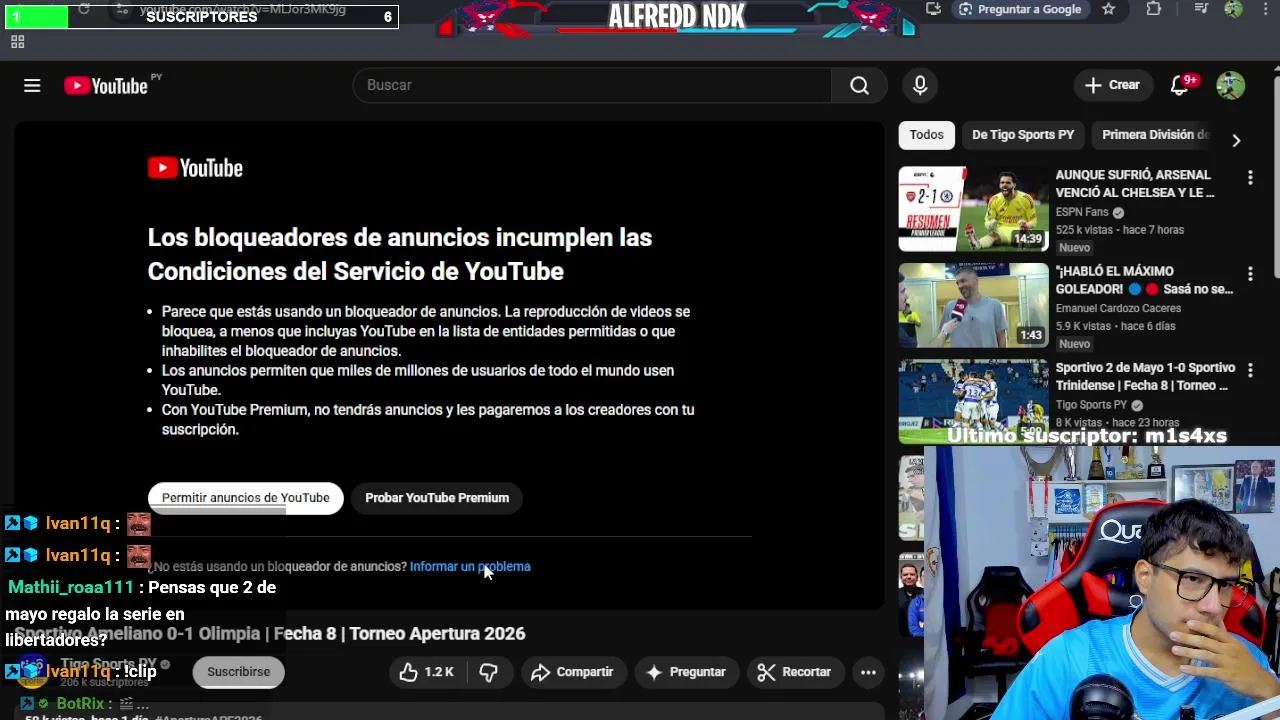Image resolution: width=1280 pixels, height=720 pixels.
Task: Click the video title Olimpia Fecha 8 Torneo Apertura 2026
Action: (270, 634)
